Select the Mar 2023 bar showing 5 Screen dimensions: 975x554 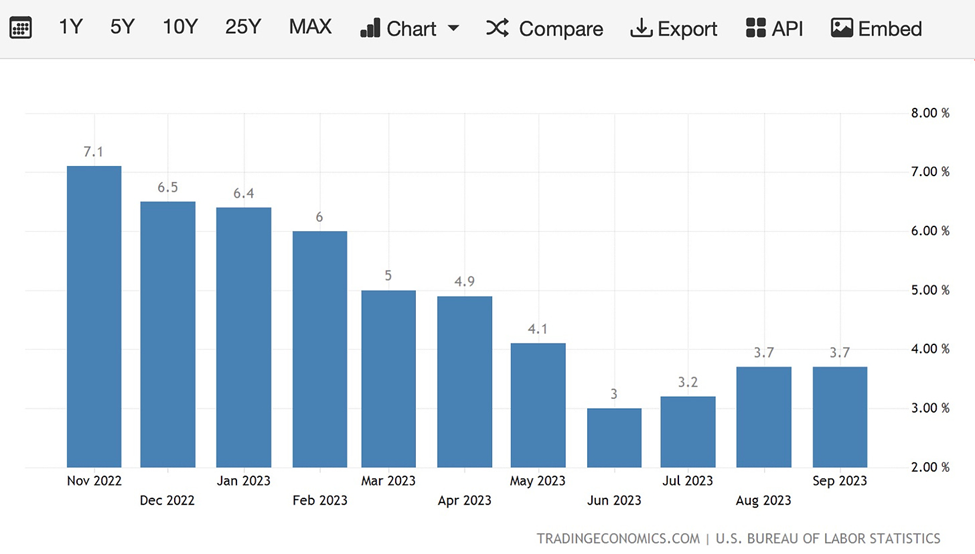click(x=388, y=378)
